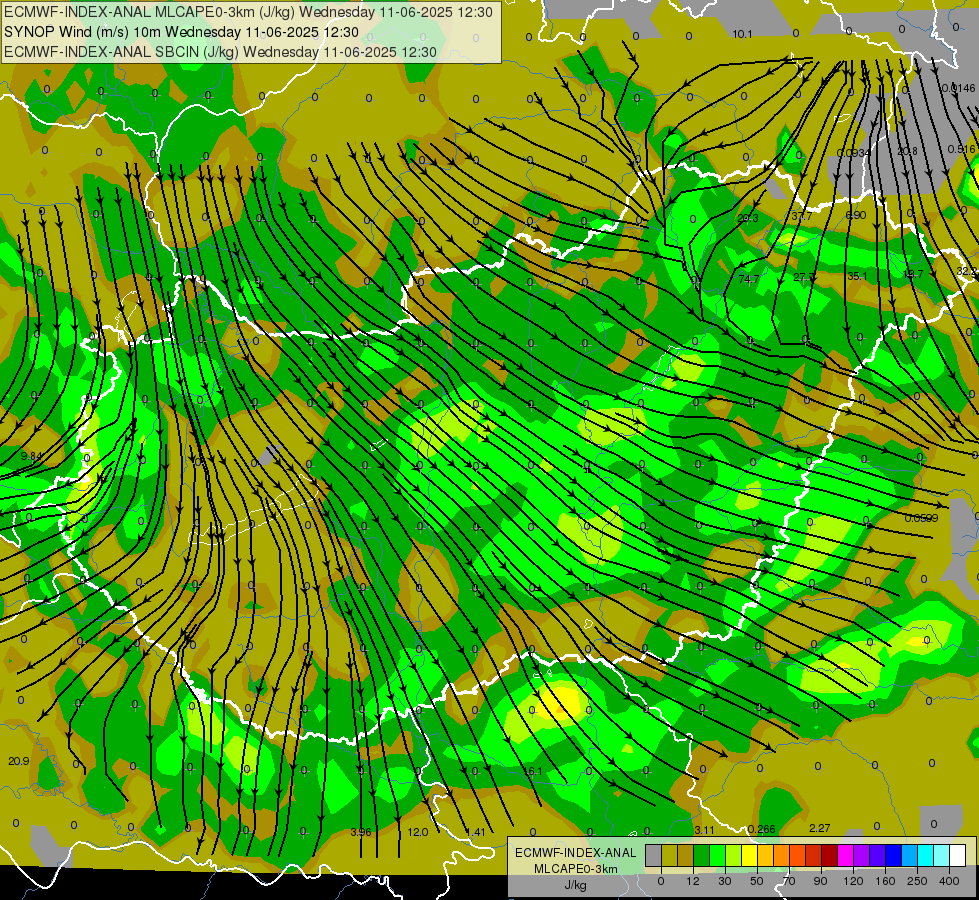Click the legend scale value 120

click(x=853, y=882)
